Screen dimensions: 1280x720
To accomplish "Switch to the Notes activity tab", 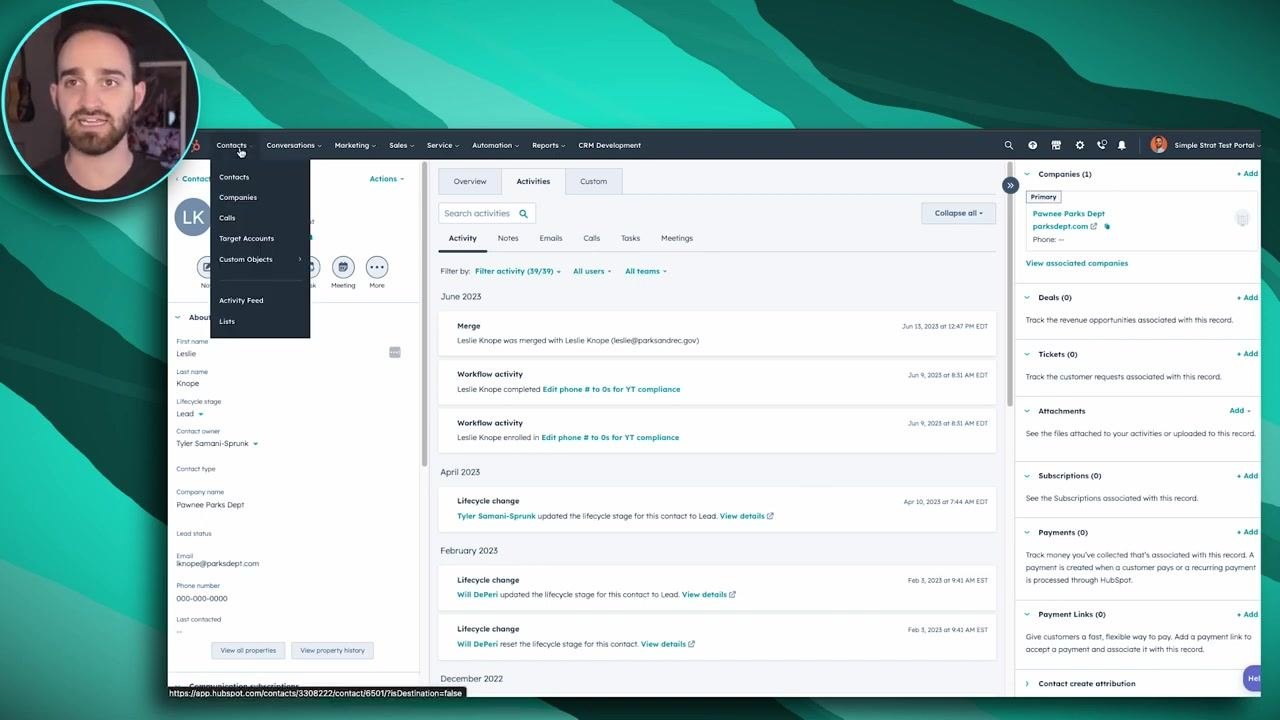I will point(508,238).
